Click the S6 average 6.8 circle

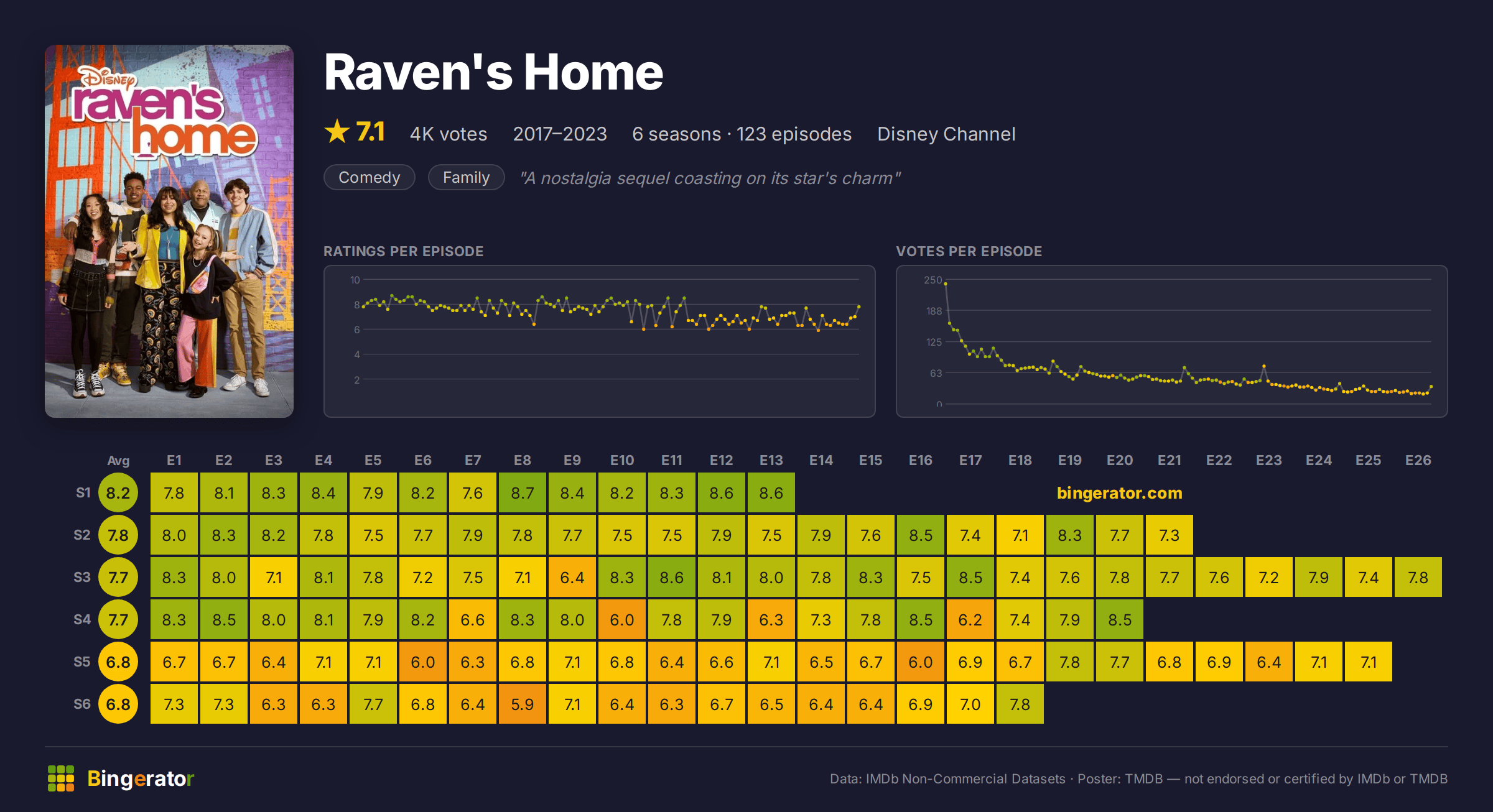(118, 704)
